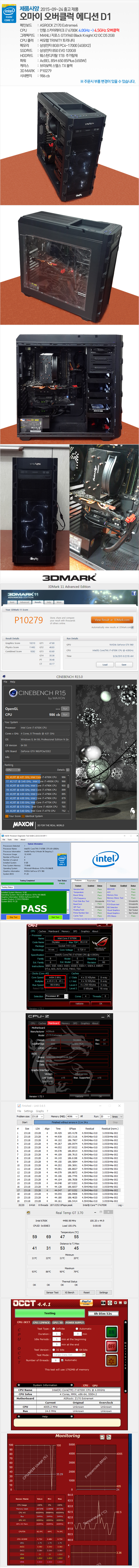This screenshot has width=139, height=1568.
Task: Open the Results tab in 3DMark 11
Action: coord(38,602)
